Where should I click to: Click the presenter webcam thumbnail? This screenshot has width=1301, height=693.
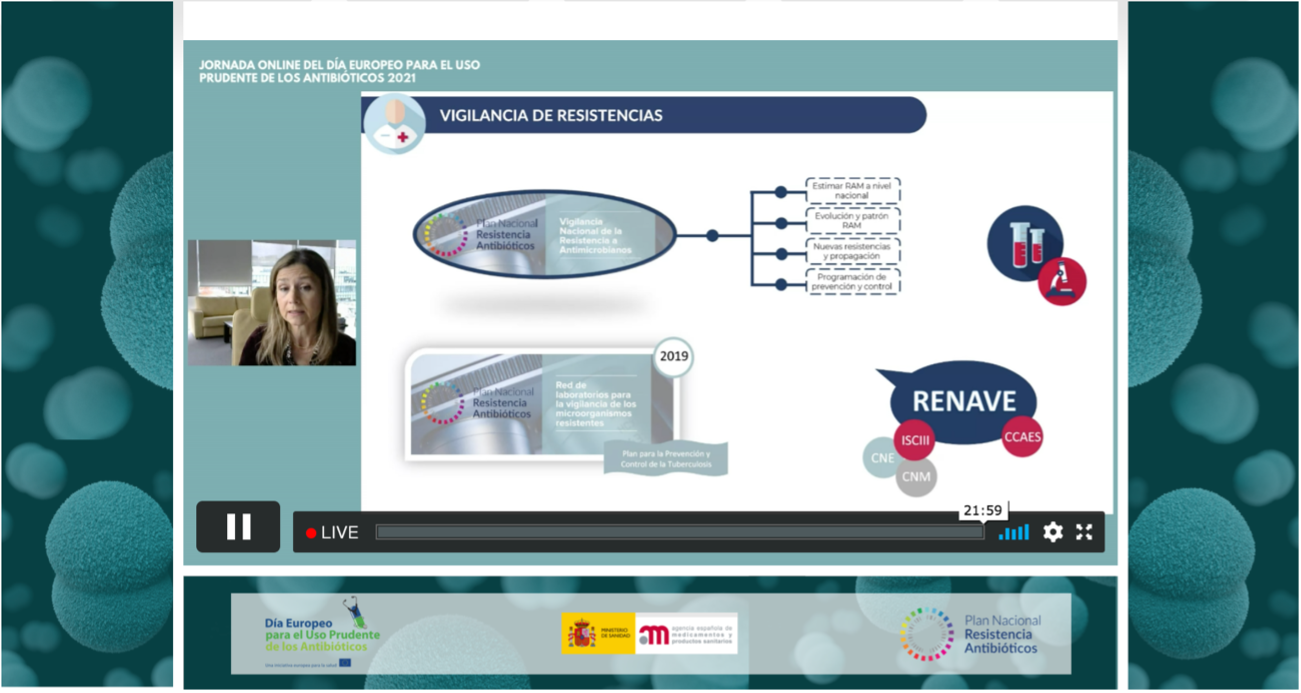pos(272,302)
